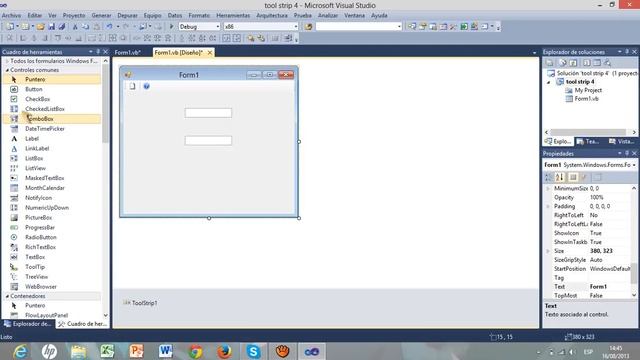Screen dimensions: 640x360
Task: Collapse the Controles comunes group
Action: pyautogui.click(x=7, y=70)
